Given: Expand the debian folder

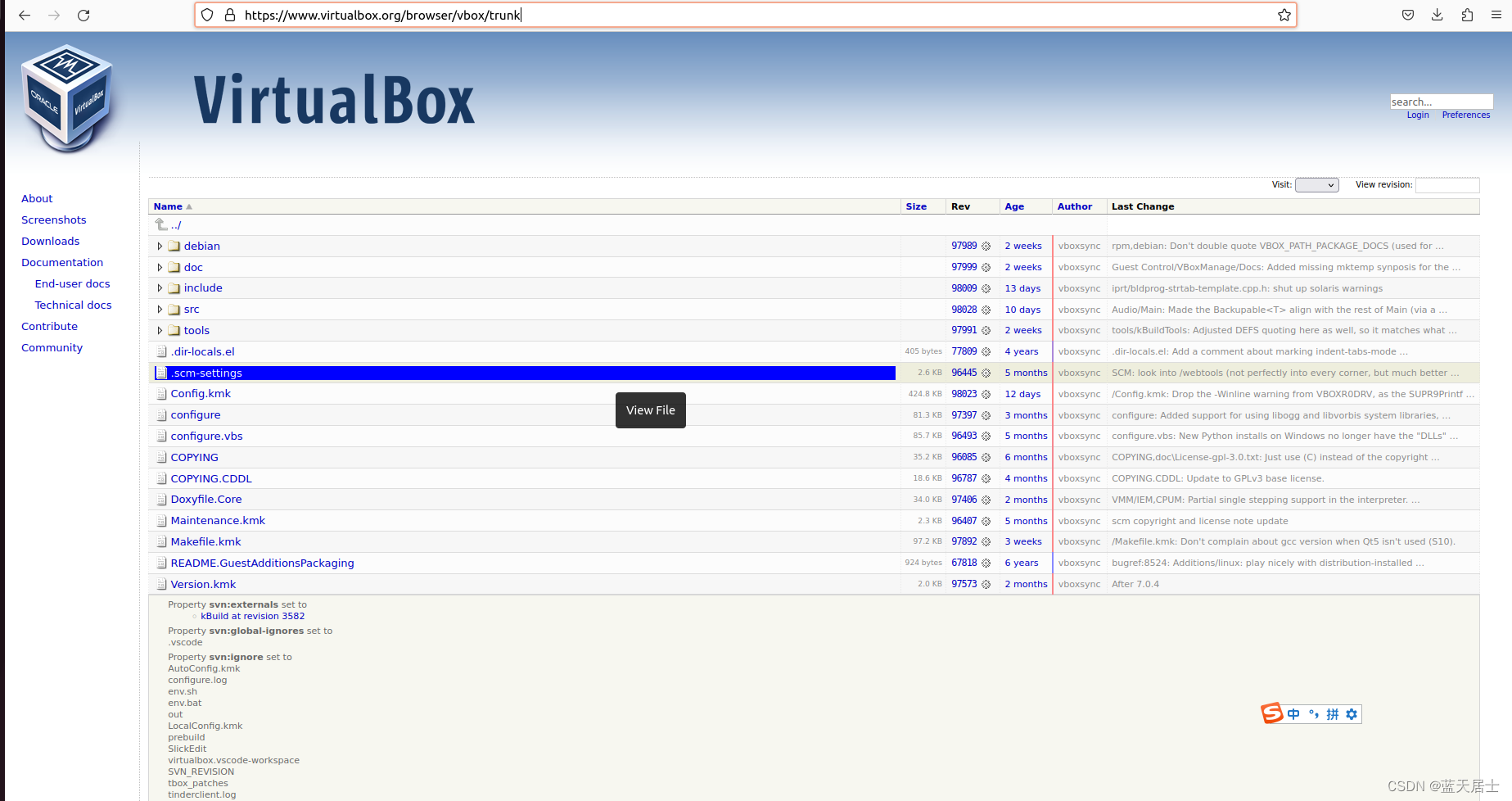Looking at the screenshot, I should pos(160,246).
